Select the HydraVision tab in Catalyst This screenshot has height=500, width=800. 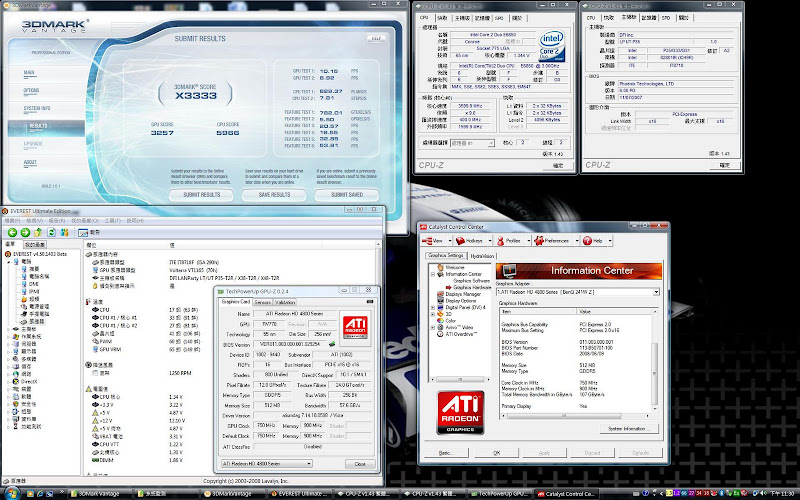pyautogui.click(x=483, y=256)
